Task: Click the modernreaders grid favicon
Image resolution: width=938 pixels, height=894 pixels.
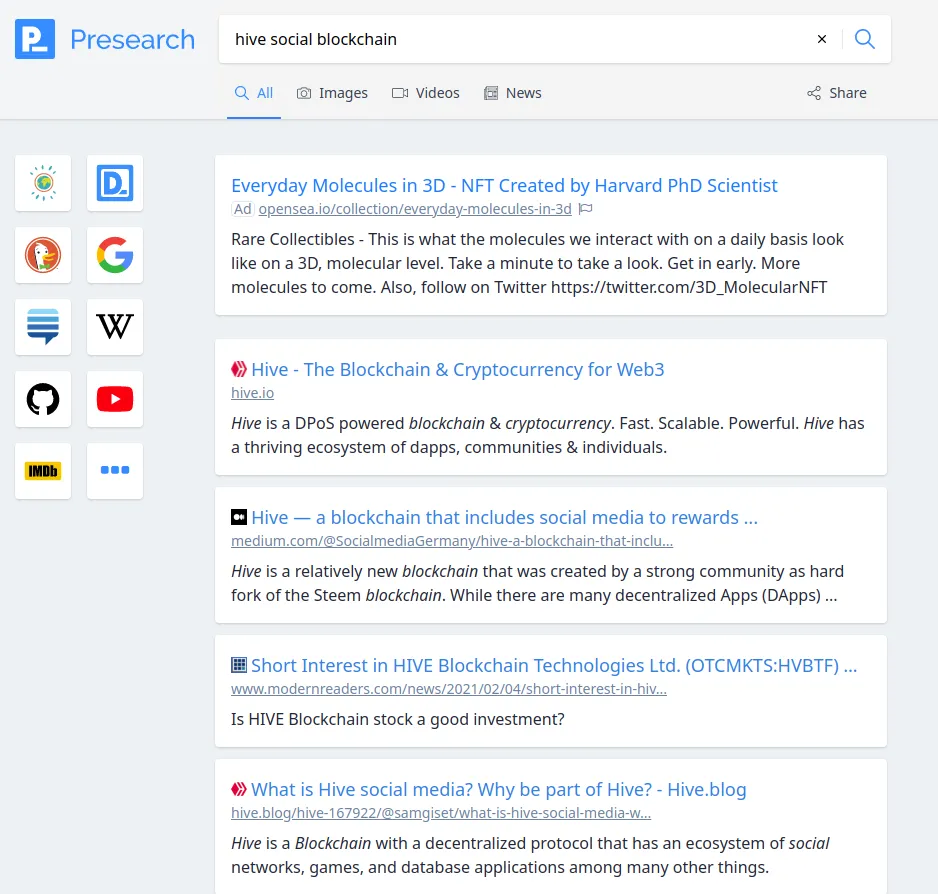Action: pos(239,665)
